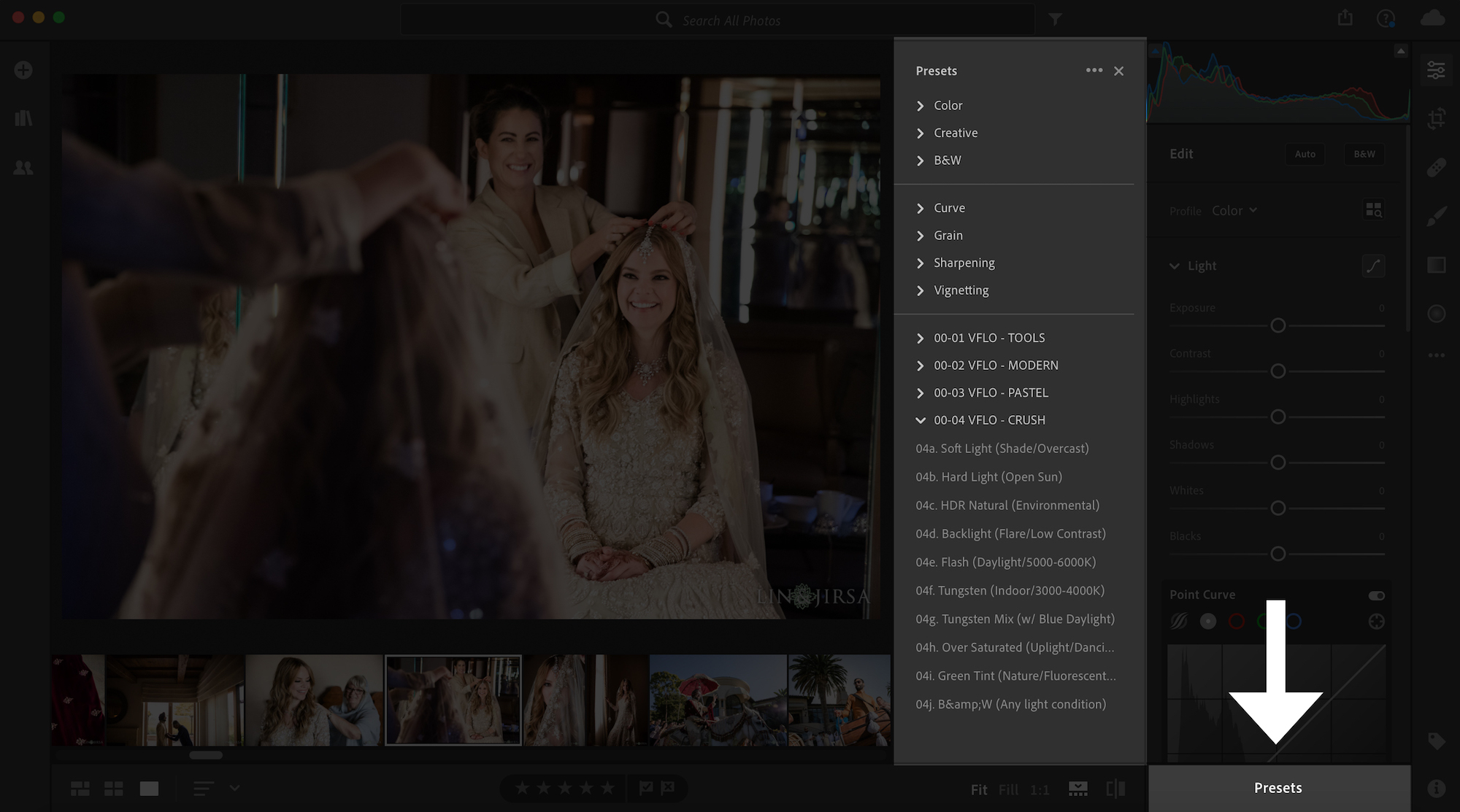1460x812 pixels.
Task: Select the Masking Brush tool
Action: tap(1437, 215)
